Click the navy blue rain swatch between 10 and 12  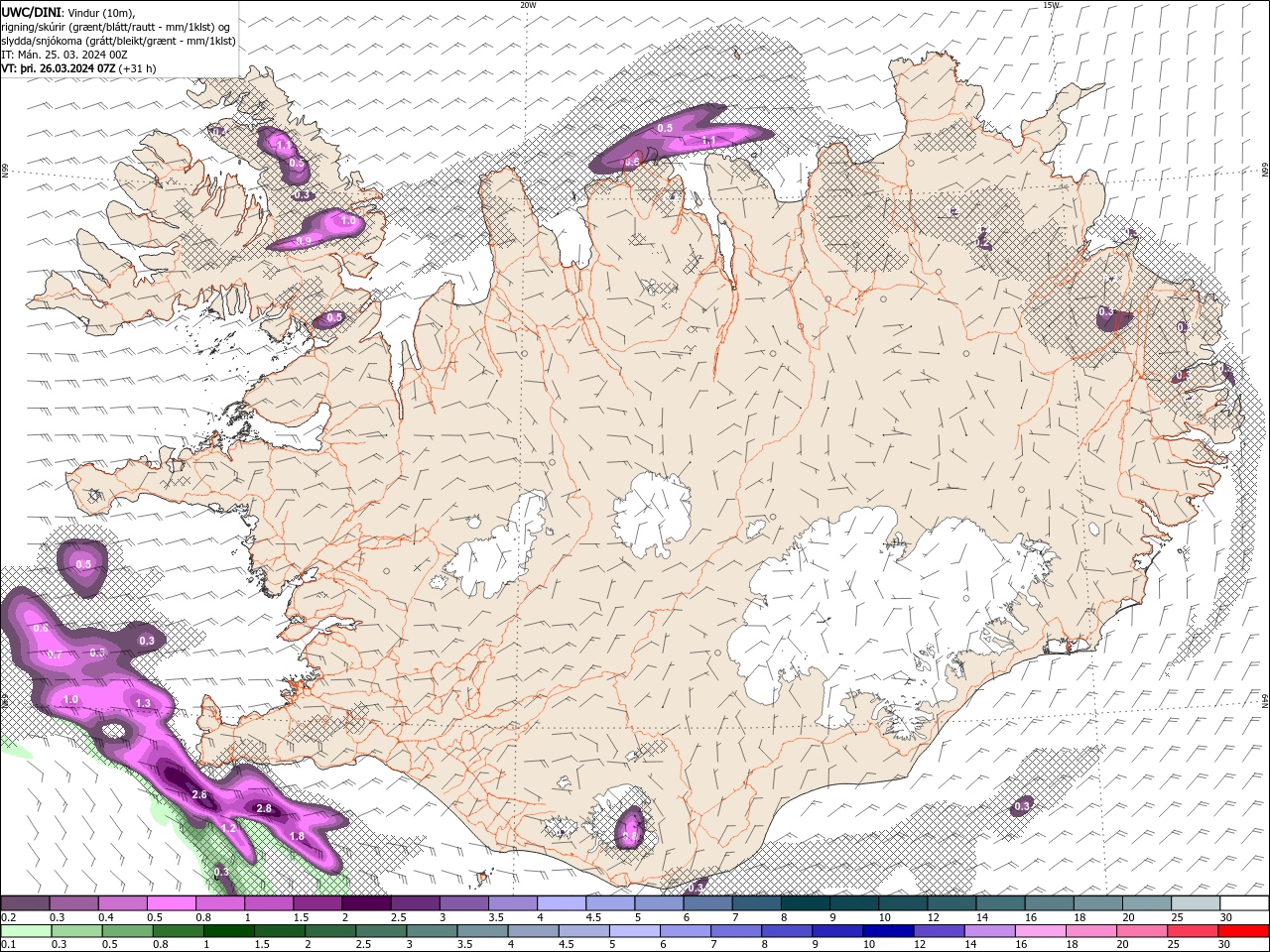[x=886, y=931]
